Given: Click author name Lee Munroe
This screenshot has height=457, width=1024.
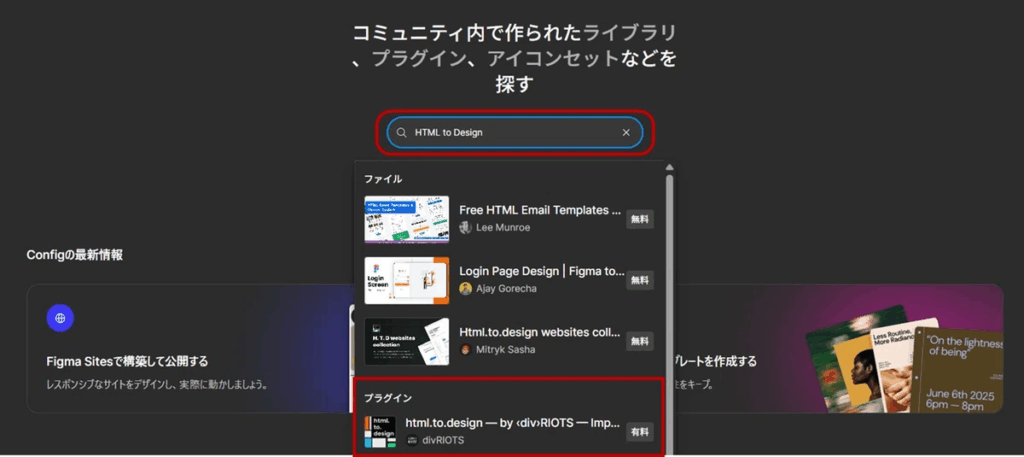Looking at the screenshot, I should click(503, 228).
